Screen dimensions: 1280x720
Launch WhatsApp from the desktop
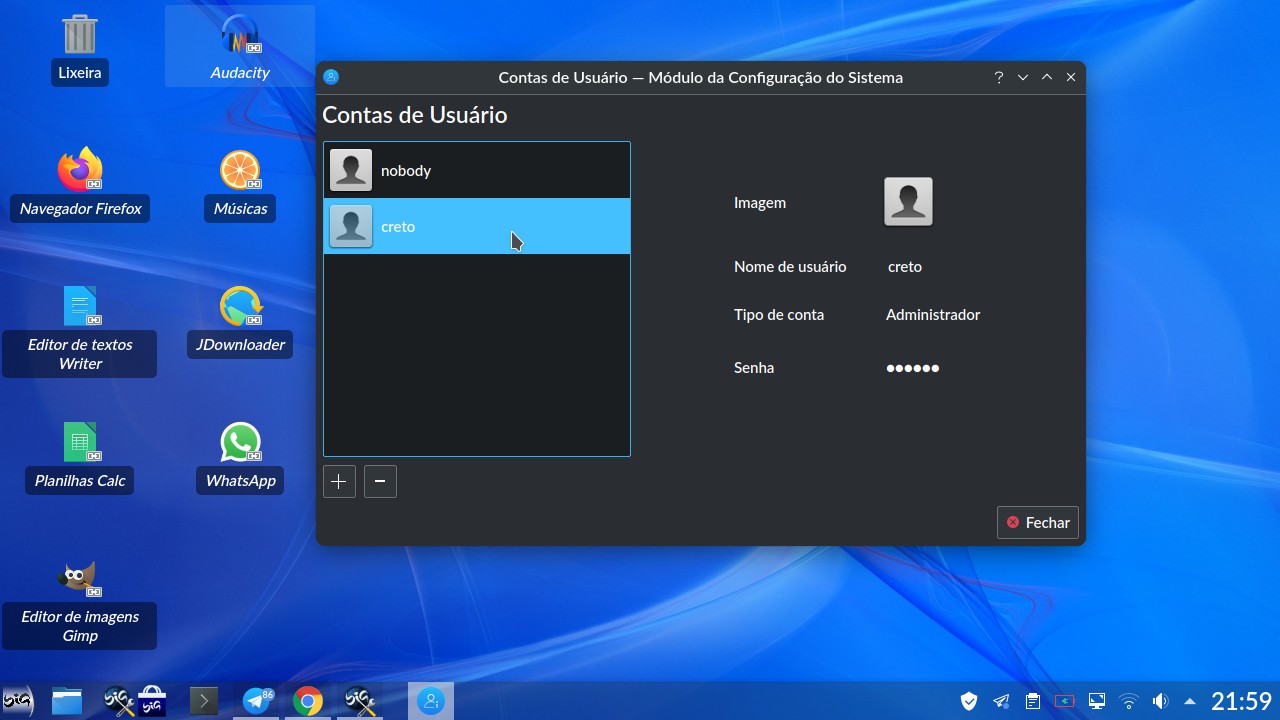(x=240, y=458)
